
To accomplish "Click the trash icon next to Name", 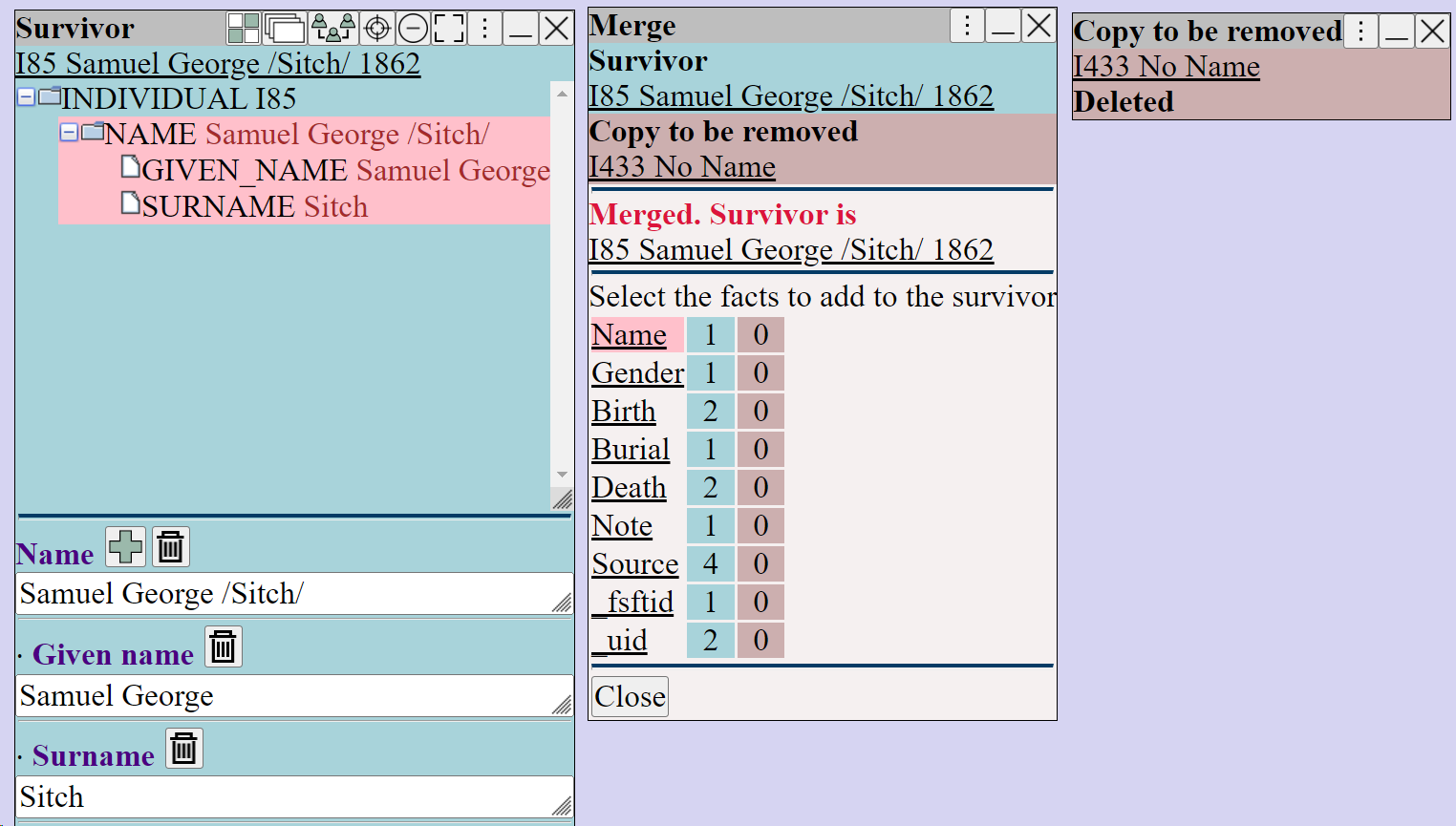I will pyautogui.click(x=170, y=547).
